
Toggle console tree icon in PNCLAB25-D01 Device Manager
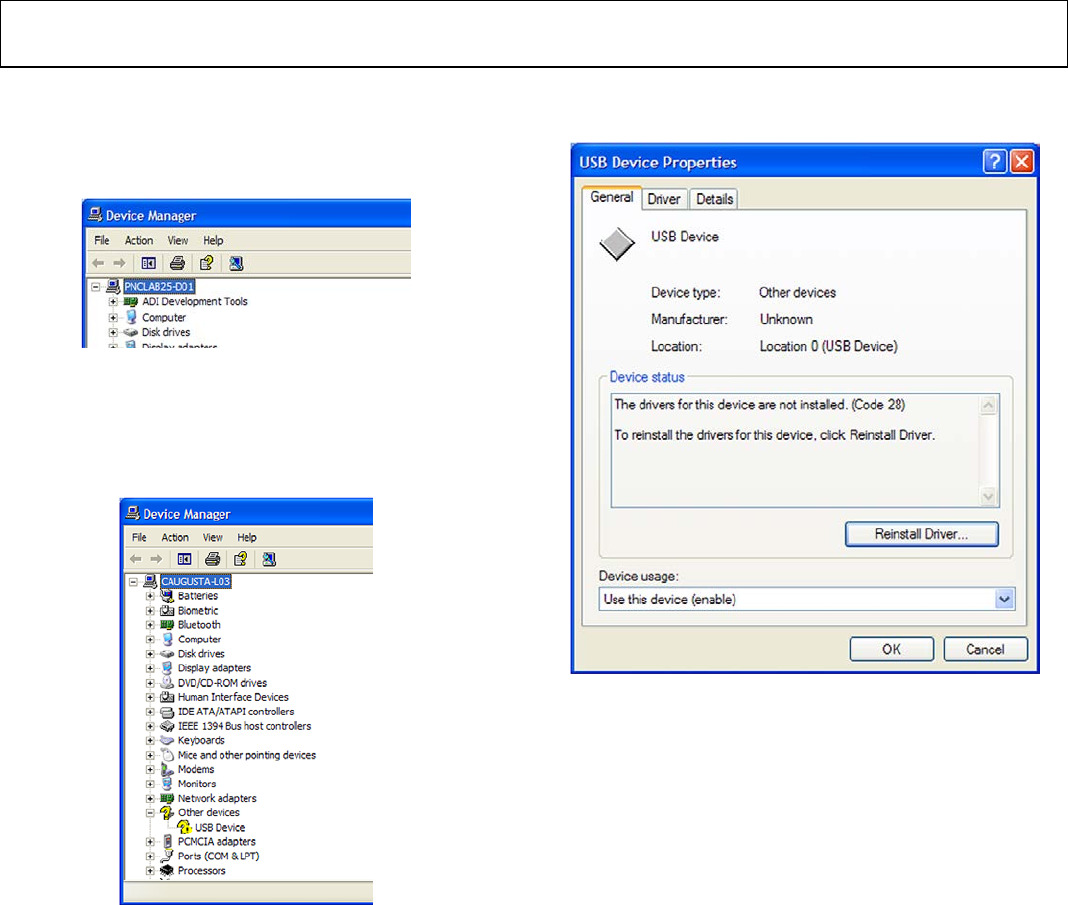tap(147, 264)
